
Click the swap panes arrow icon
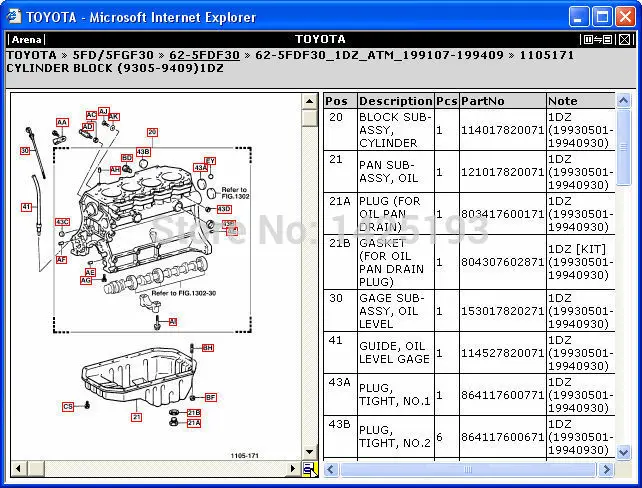tap(598, 40)
